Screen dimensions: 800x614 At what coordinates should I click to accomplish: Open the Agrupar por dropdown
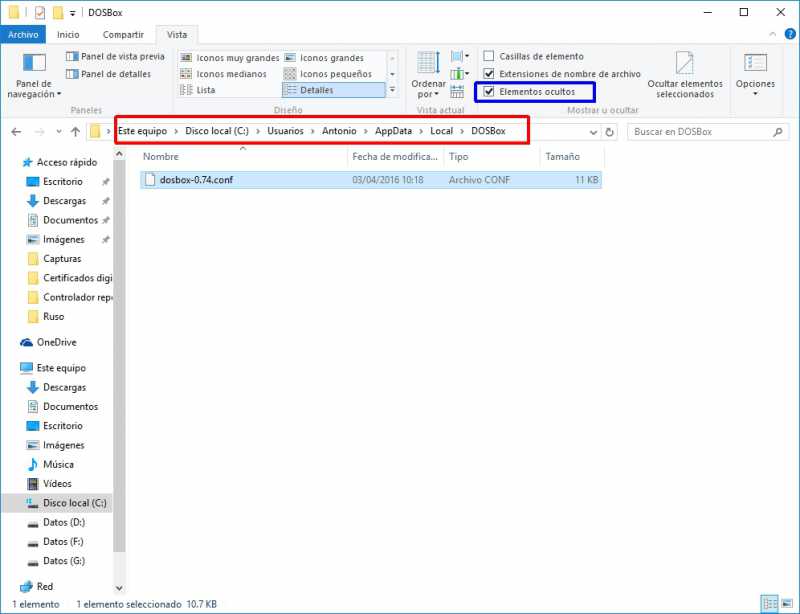(x=460, y=56)
